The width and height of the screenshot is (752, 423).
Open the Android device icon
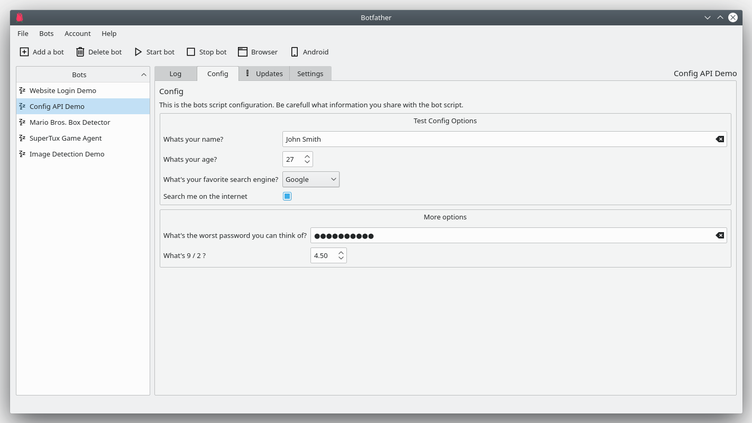294,52
